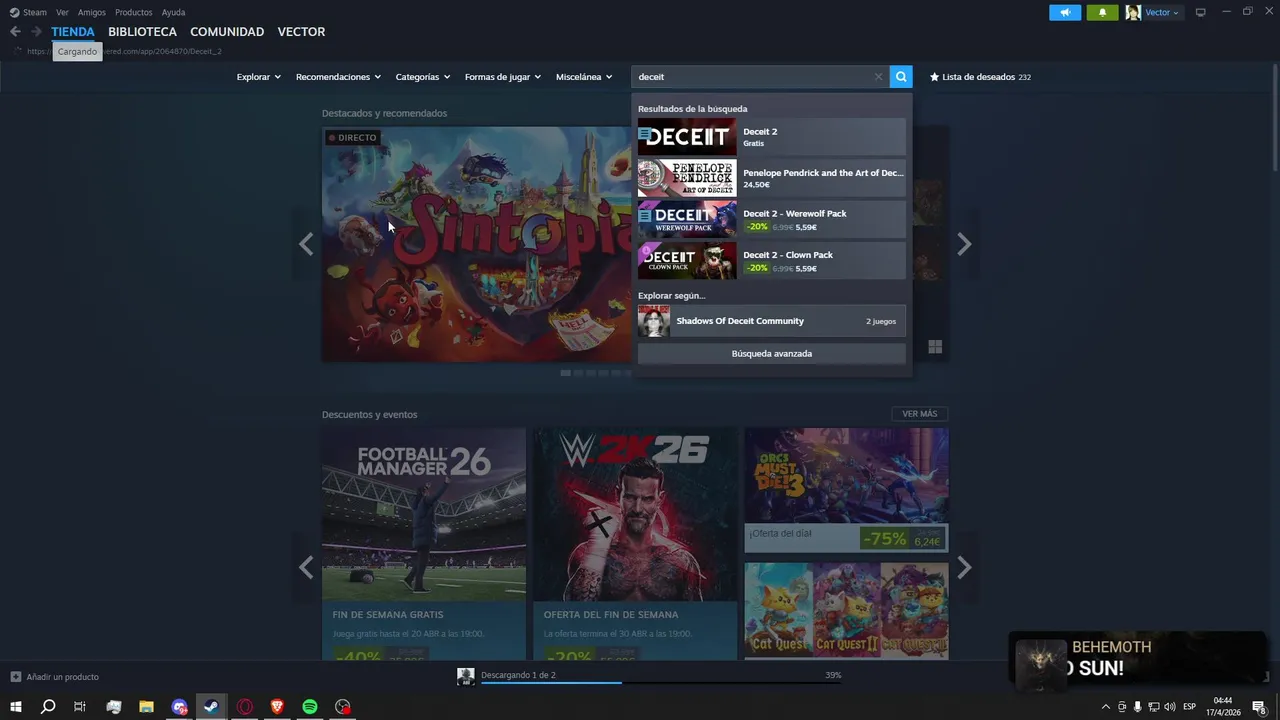Go forward with the right navigation arrow
The image size is (1280, 720).
(x=36, y=32)
